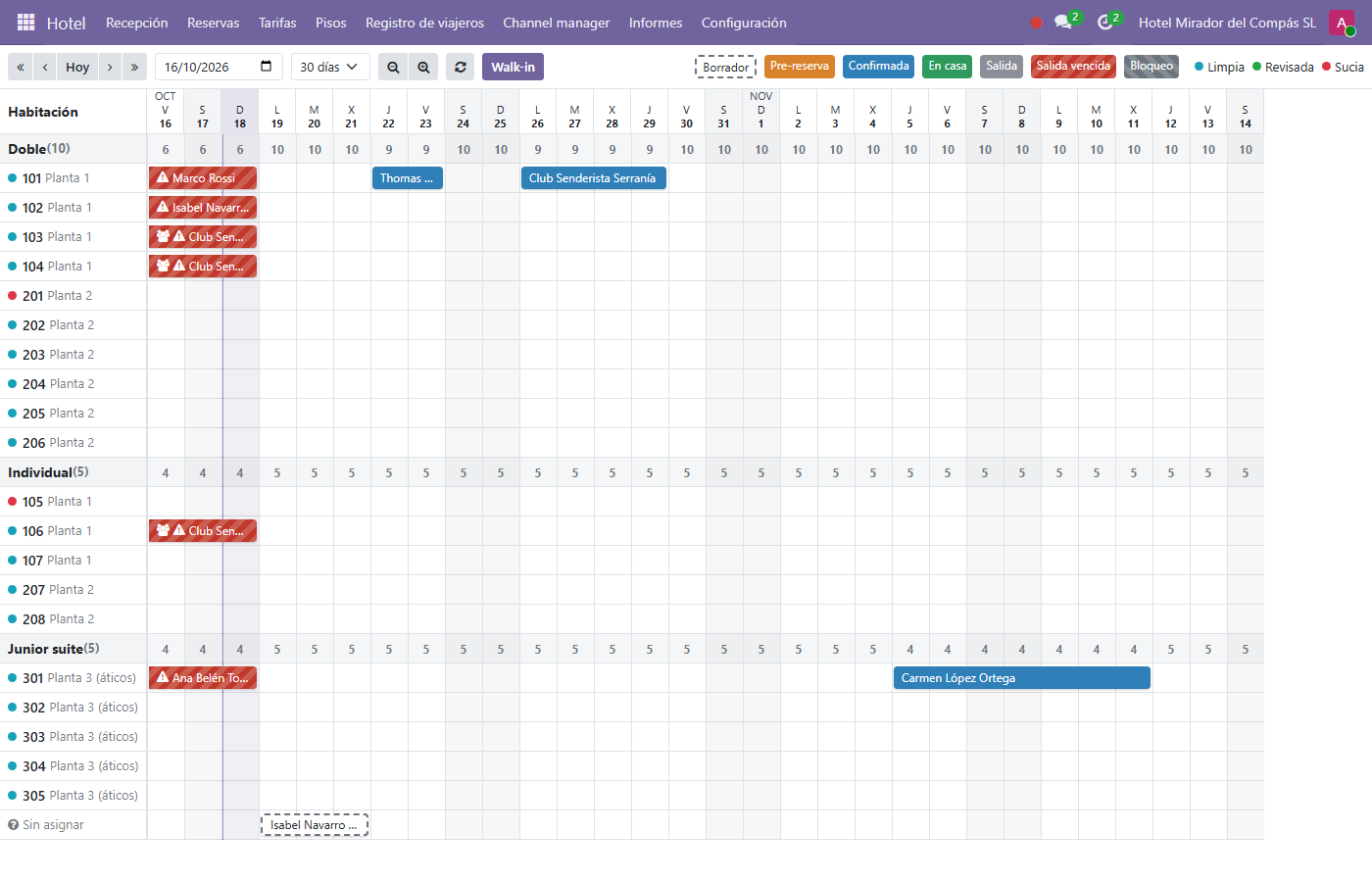Advance one day with single-right arrow
The image size is (1372, 882).
[x=110, y=67]
